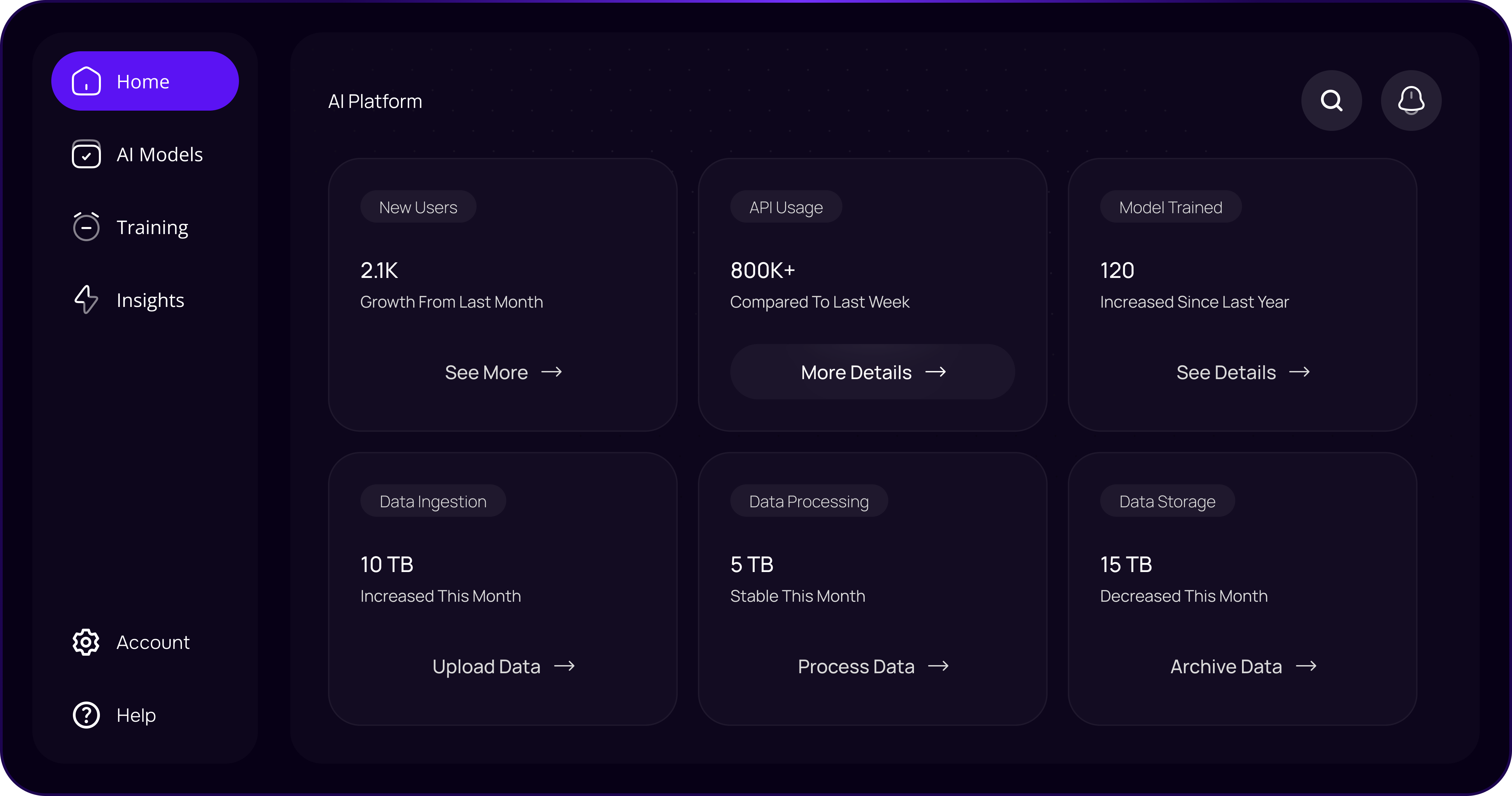Open search using the magnifier icon
Viewport: 1512px width, 796px height.
coord(1332,100)
